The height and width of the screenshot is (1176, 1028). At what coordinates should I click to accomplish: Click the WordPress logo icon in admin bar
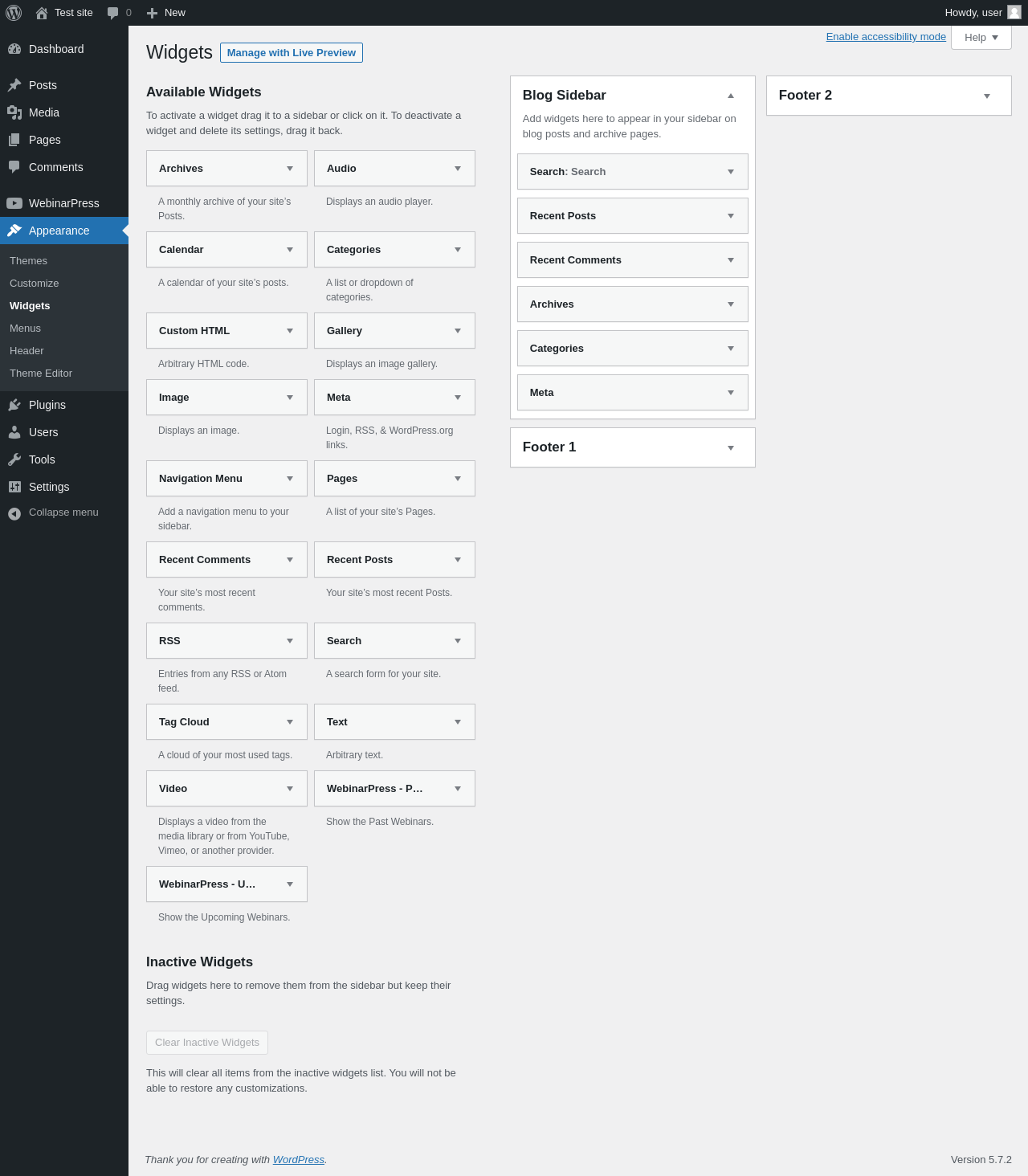point(14,13)
